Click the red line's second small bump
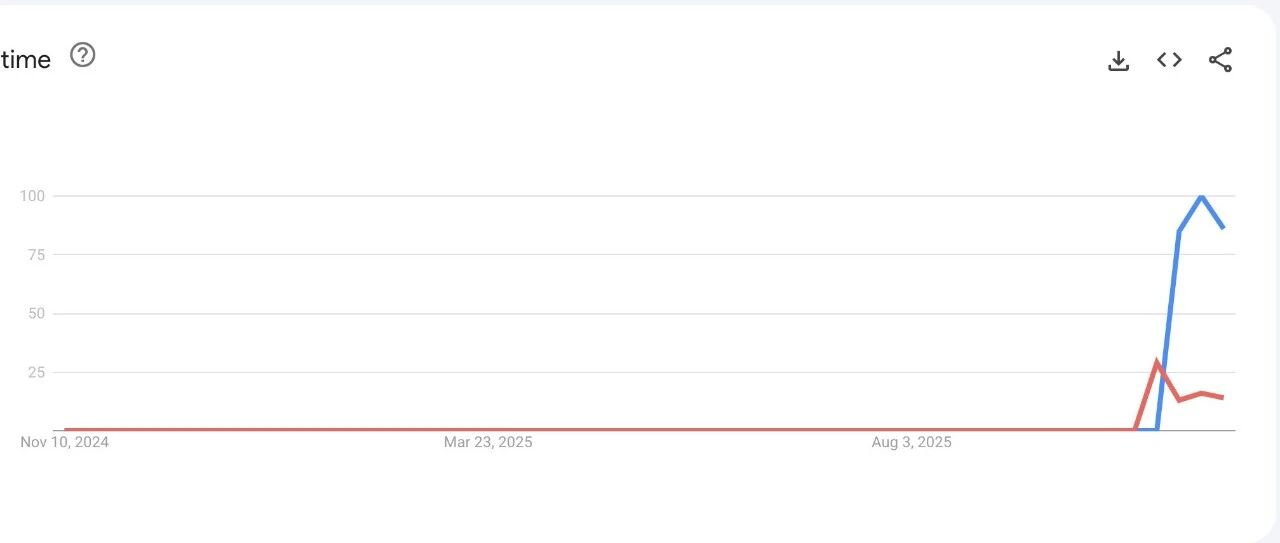 [x=1201, y=393]
